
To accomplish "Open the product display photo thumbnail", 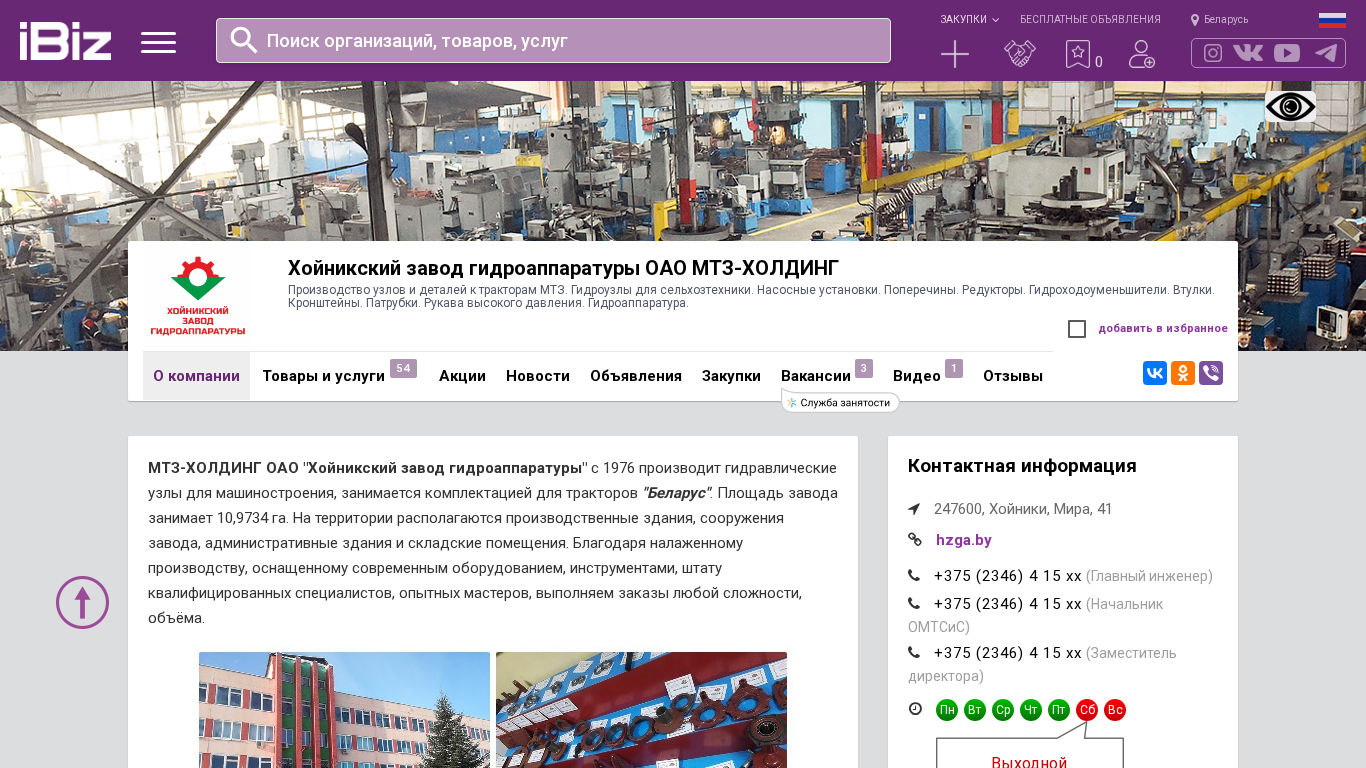I will pos(641,710).
